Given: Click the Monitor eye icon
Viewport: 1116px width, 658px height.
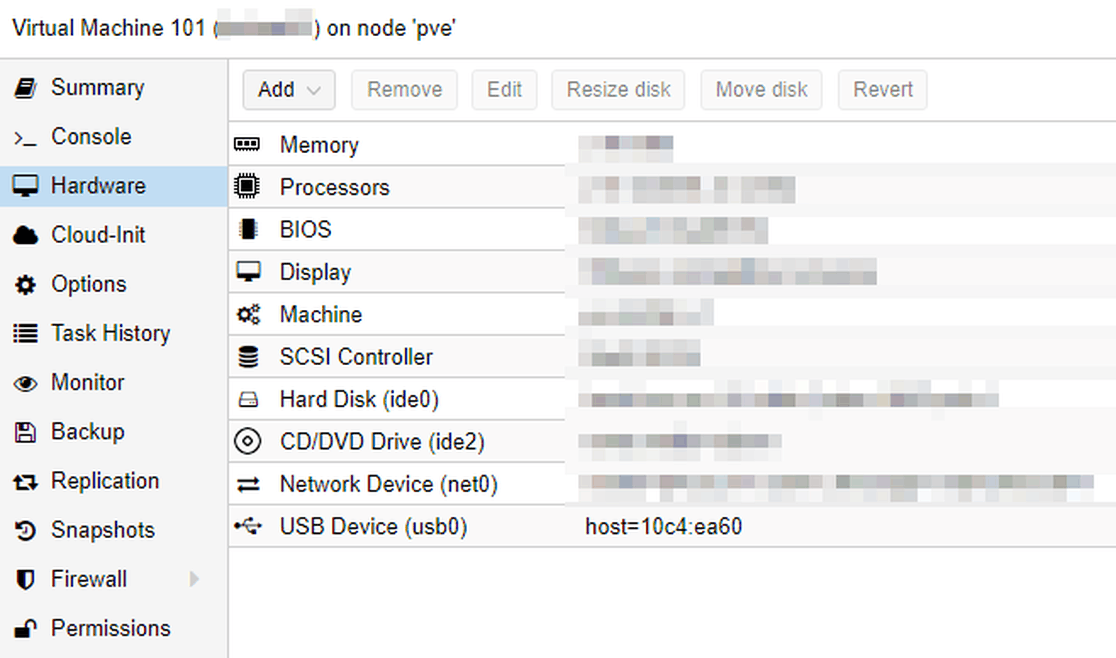Looking at the screenshot, I should [26, 383].
